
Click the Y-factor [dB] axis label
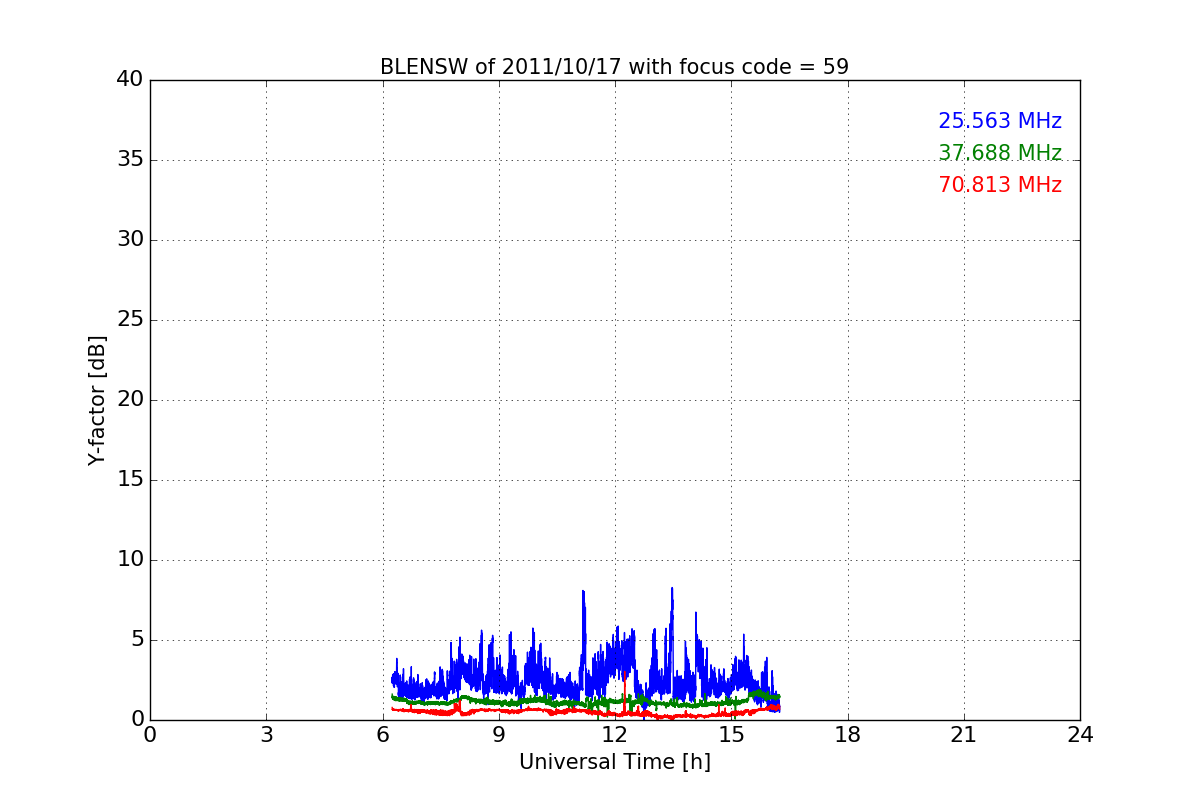pos(97,400)
